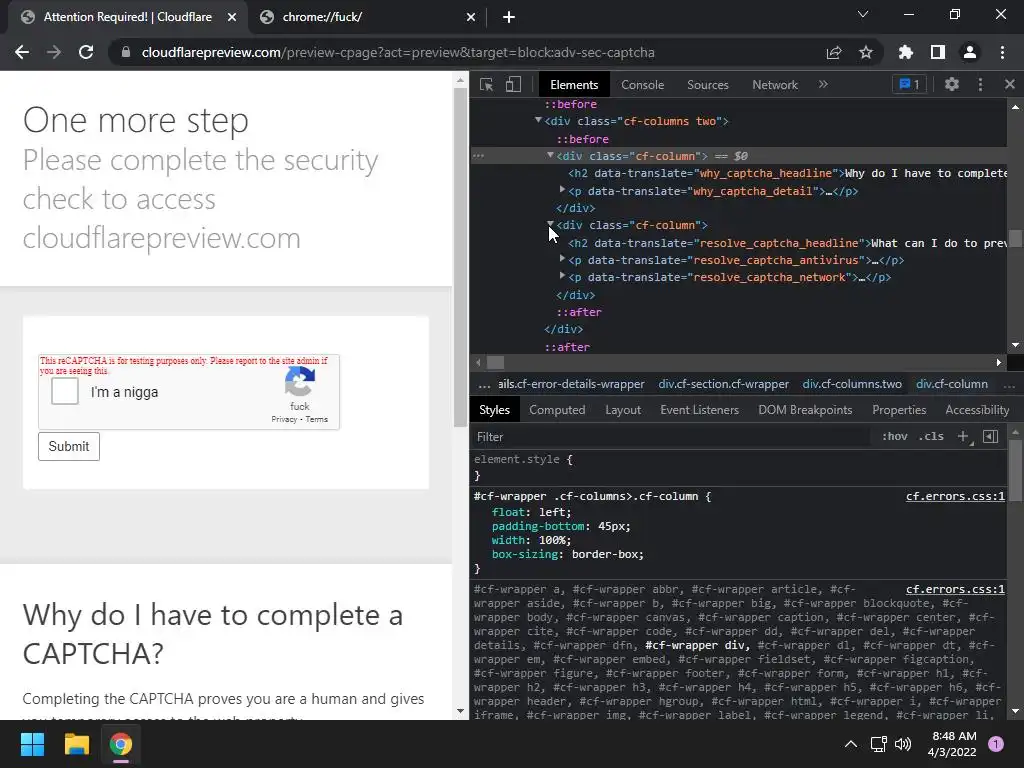The image size is (1024, 768).
Task: View the site lock icon info
Action: pos(126,52)
